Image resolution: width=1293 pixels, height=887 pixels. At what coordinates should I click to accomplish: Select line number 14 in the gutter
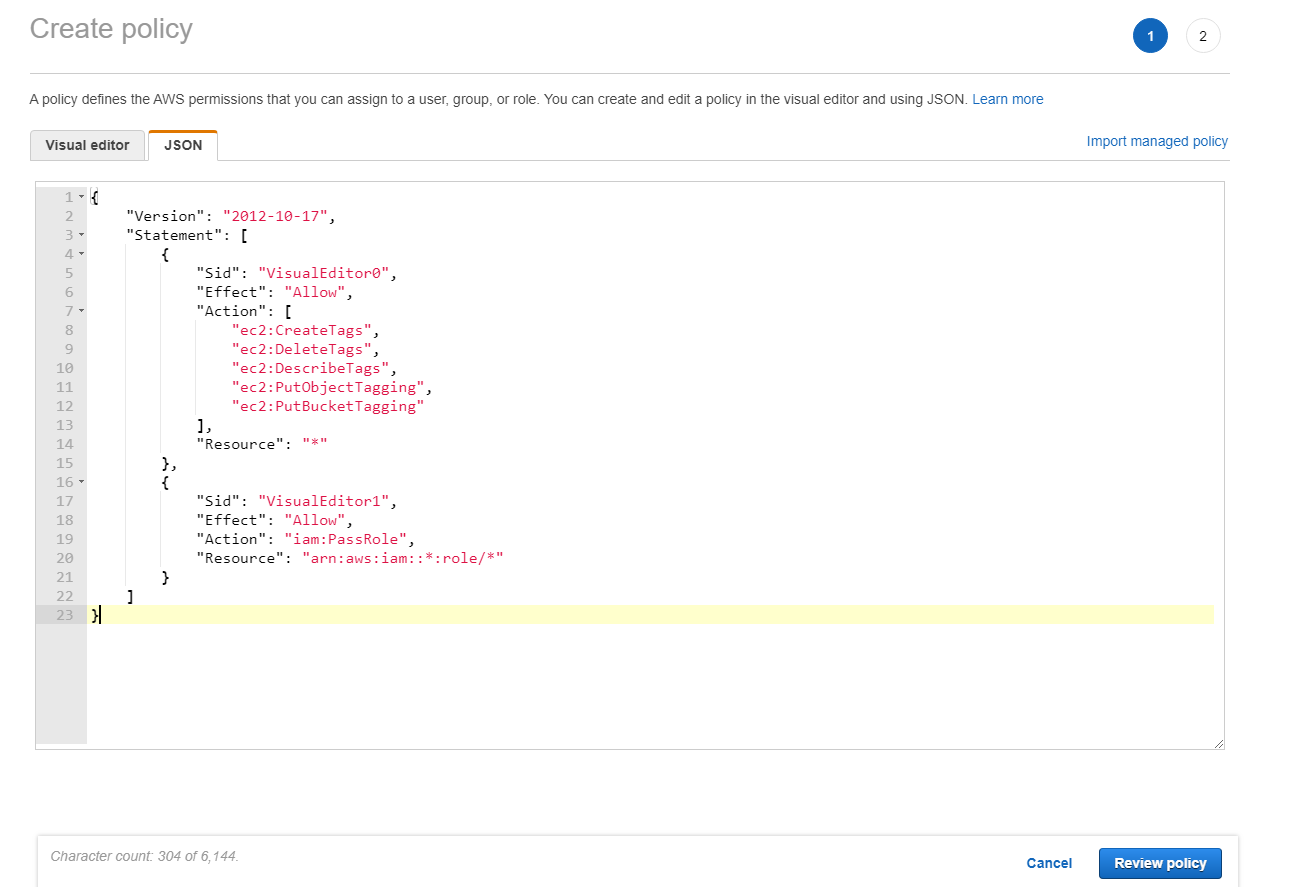tap(64, 444)
